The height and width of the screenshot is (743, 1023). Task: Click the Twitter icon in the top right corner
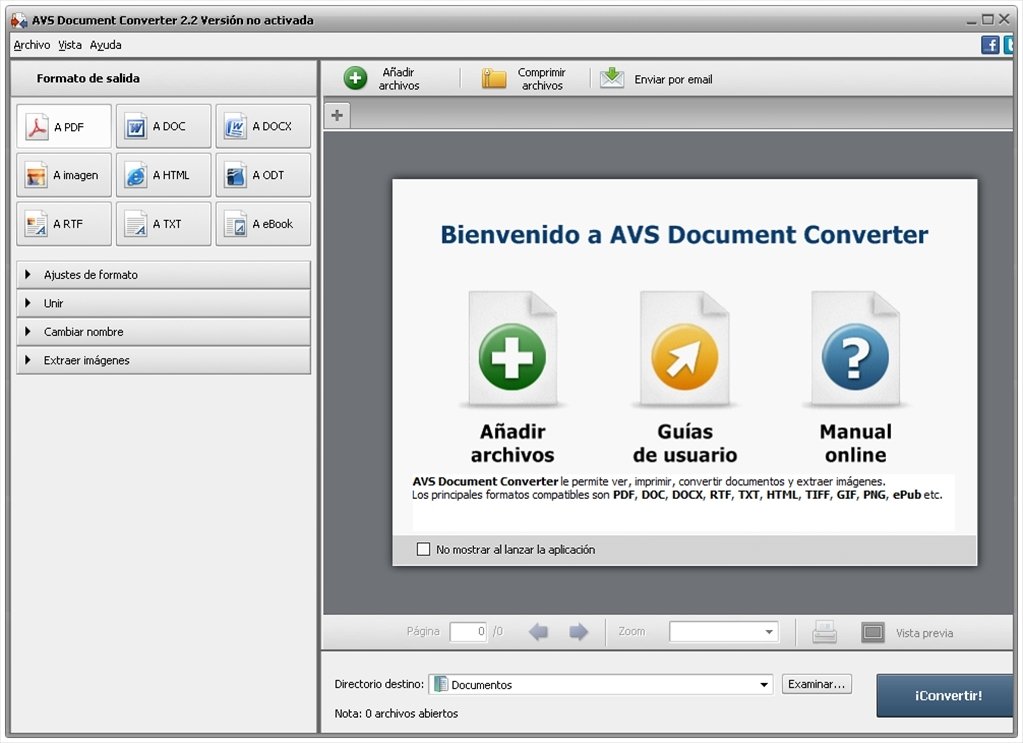pos(1009,44)
